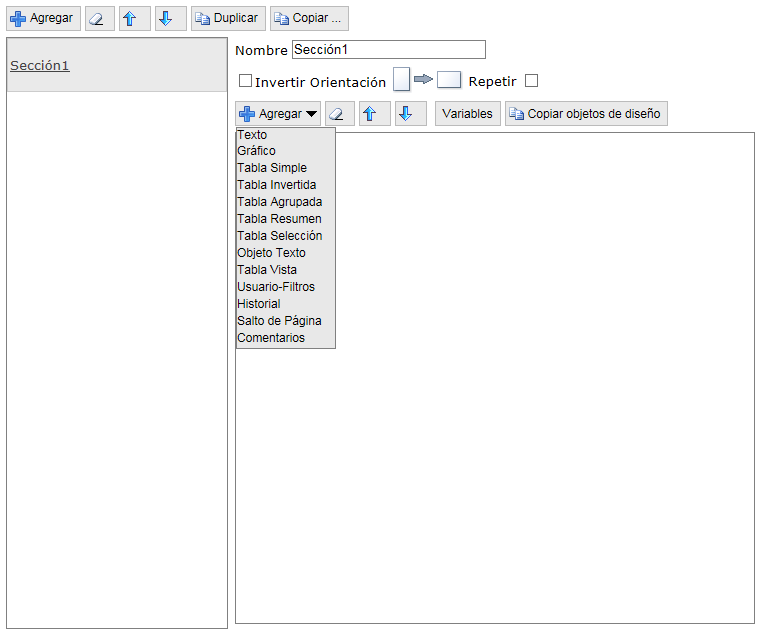This screenshot has height=634, width=763.
Task: Click the eraser icon in the object toolbar
Action: click(x=339, y=114)
